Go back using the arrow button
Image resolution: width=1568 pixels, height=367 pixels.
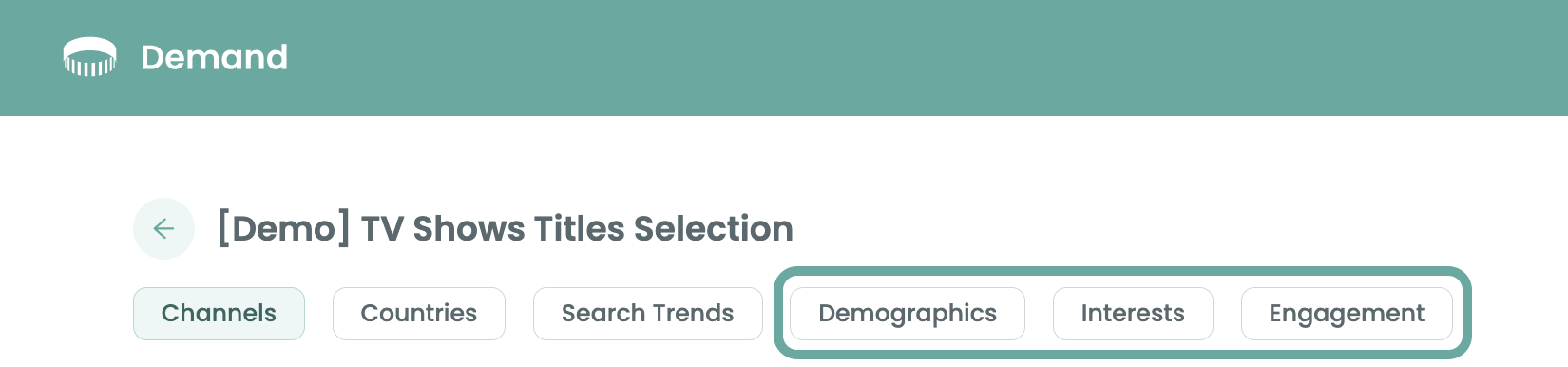(x=163, y=228)
